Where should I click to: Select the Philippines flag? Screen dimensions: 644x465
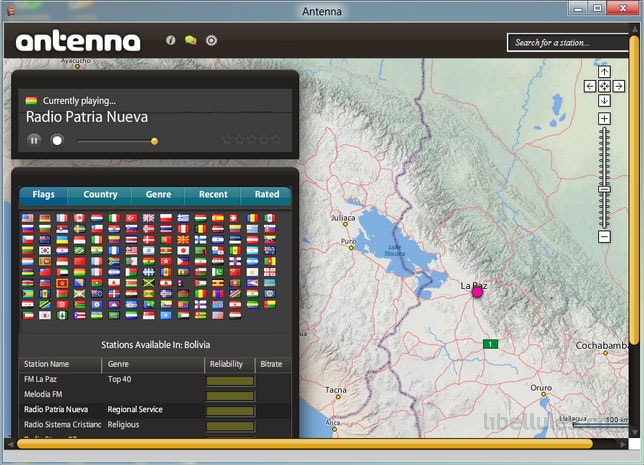(x=183, y=261)
